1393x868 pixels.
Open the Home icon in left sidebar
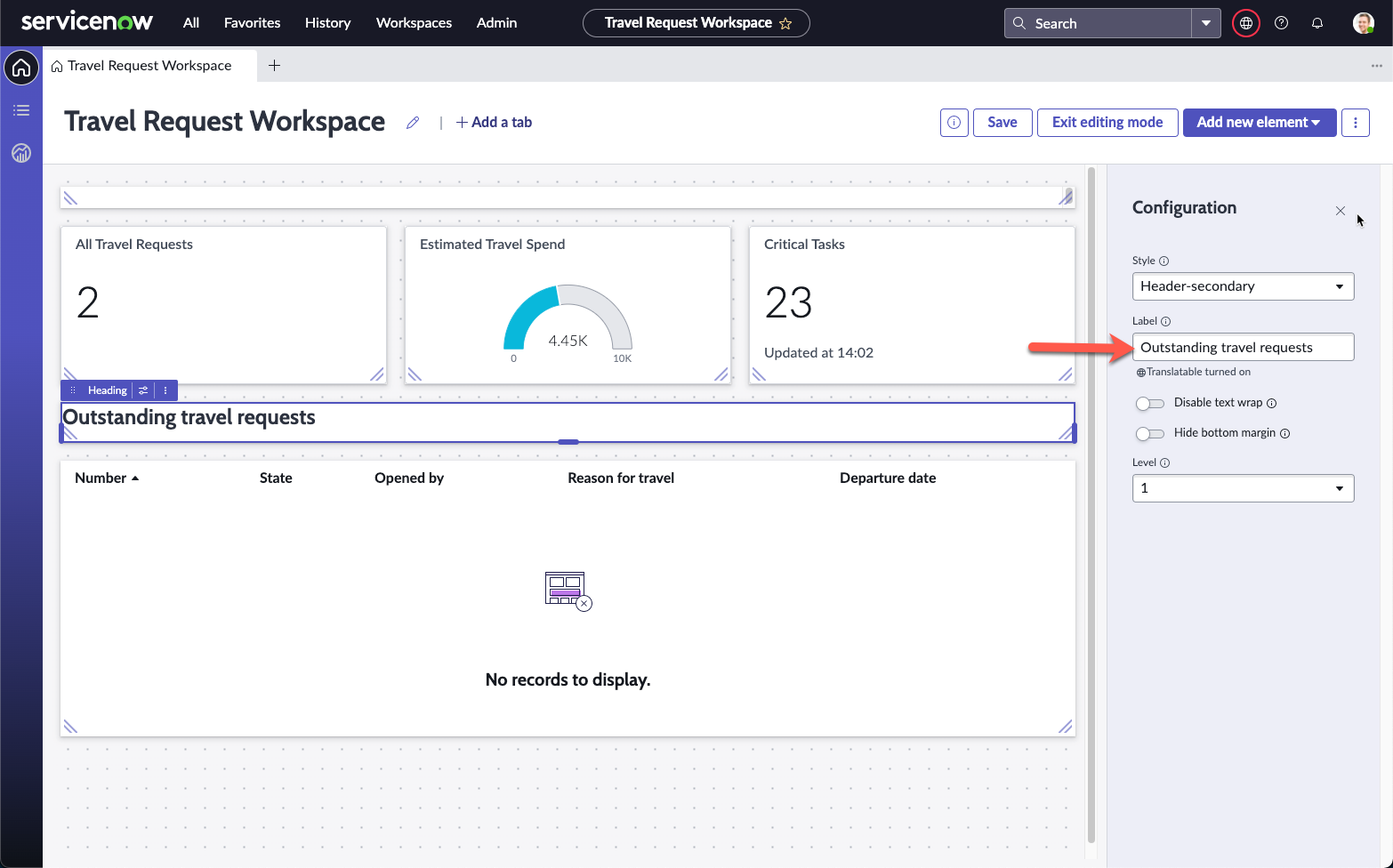(x=21, y=68)
